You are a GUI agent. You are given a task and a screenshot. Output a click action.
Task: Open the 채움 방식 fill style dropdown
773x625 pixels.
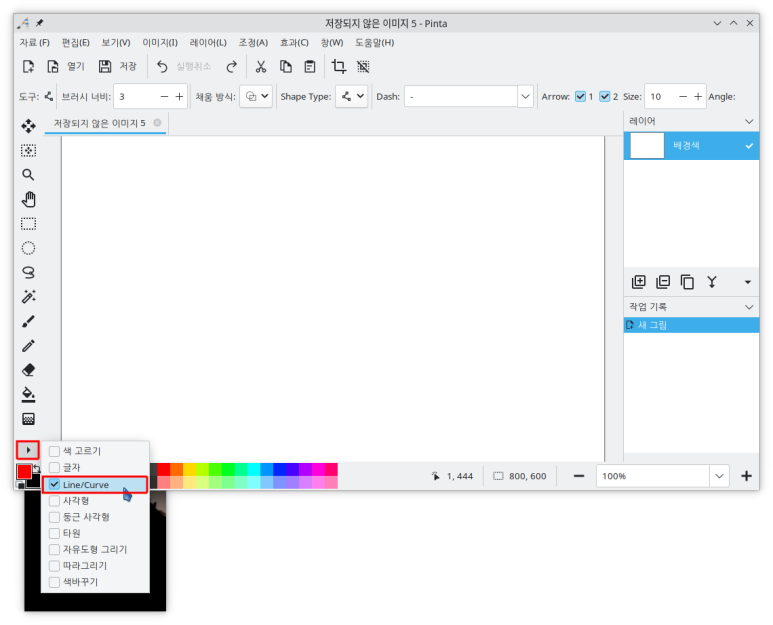pos(256,97)
